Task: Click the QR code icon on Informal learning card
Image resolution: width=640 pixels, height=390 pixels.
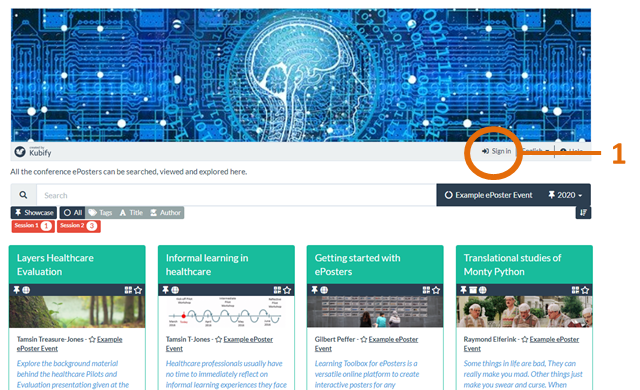Action: click(x=277, y=290)
